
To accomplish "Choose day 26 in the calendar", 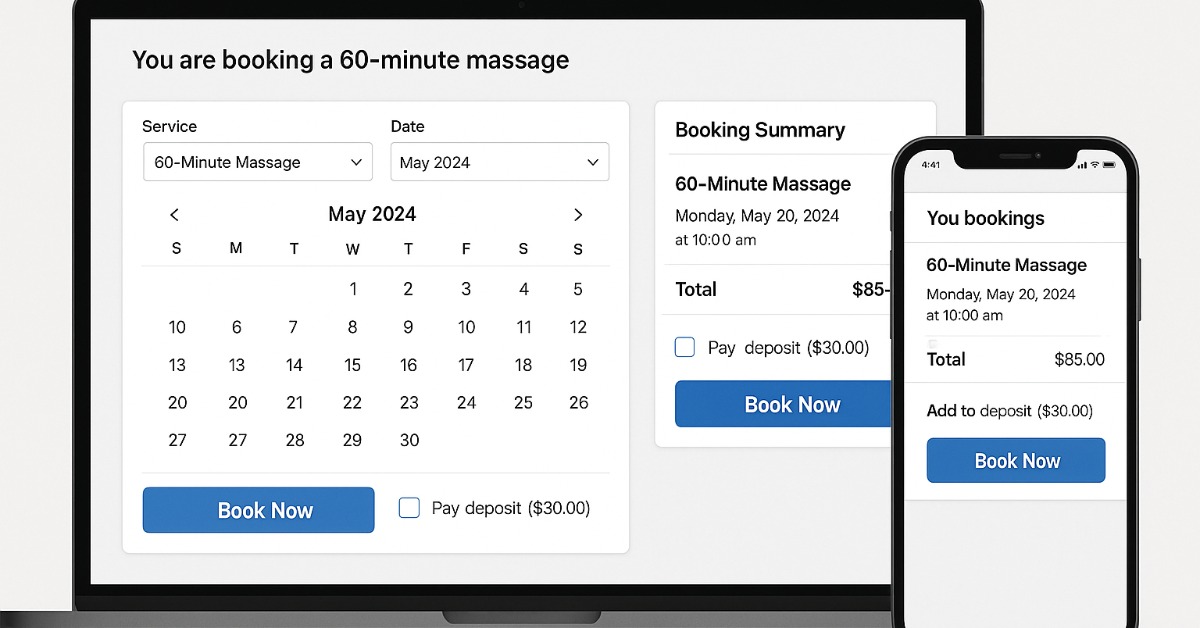I will [x=578, y=403].
